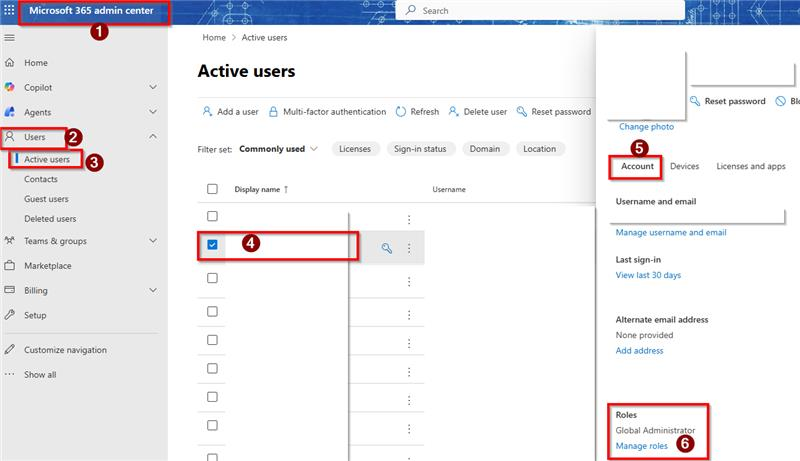Image resolution: width=800 pixels, height=461 pixels.
Task: Open Active users in the sidebar
Action: coord(47,160)
